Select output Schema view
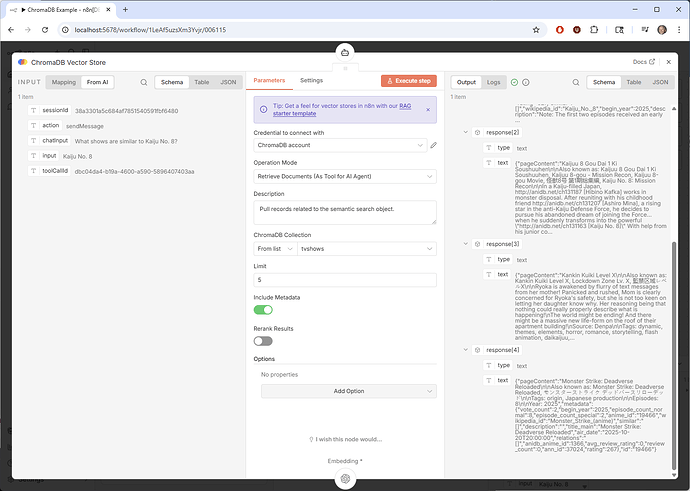The width and height of the screenshot is (690, 491). click(x=604, y=82)
